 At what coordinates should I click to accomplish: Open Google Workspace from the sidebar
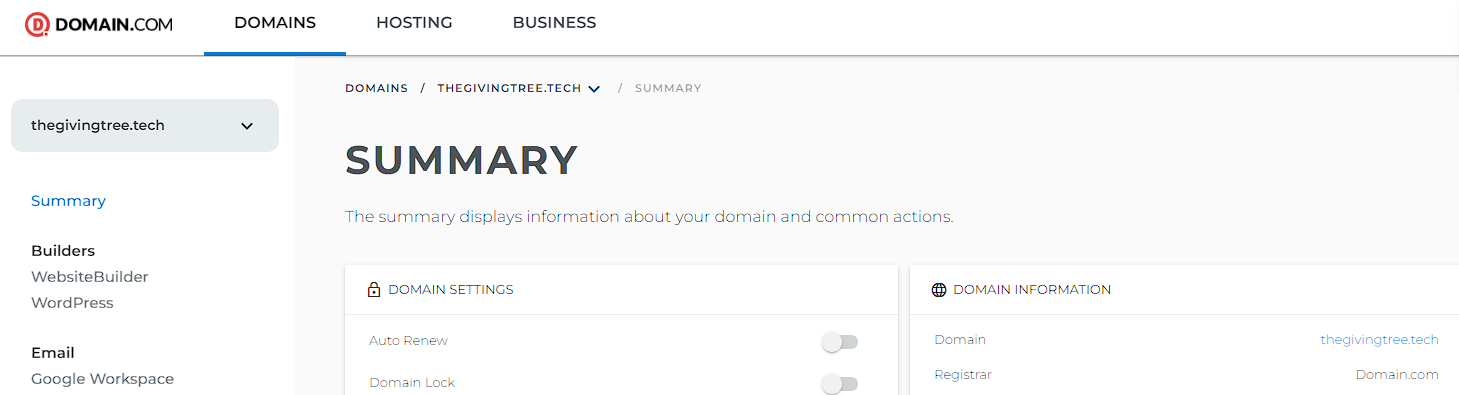pyautogui.click(x=102, y=379)
